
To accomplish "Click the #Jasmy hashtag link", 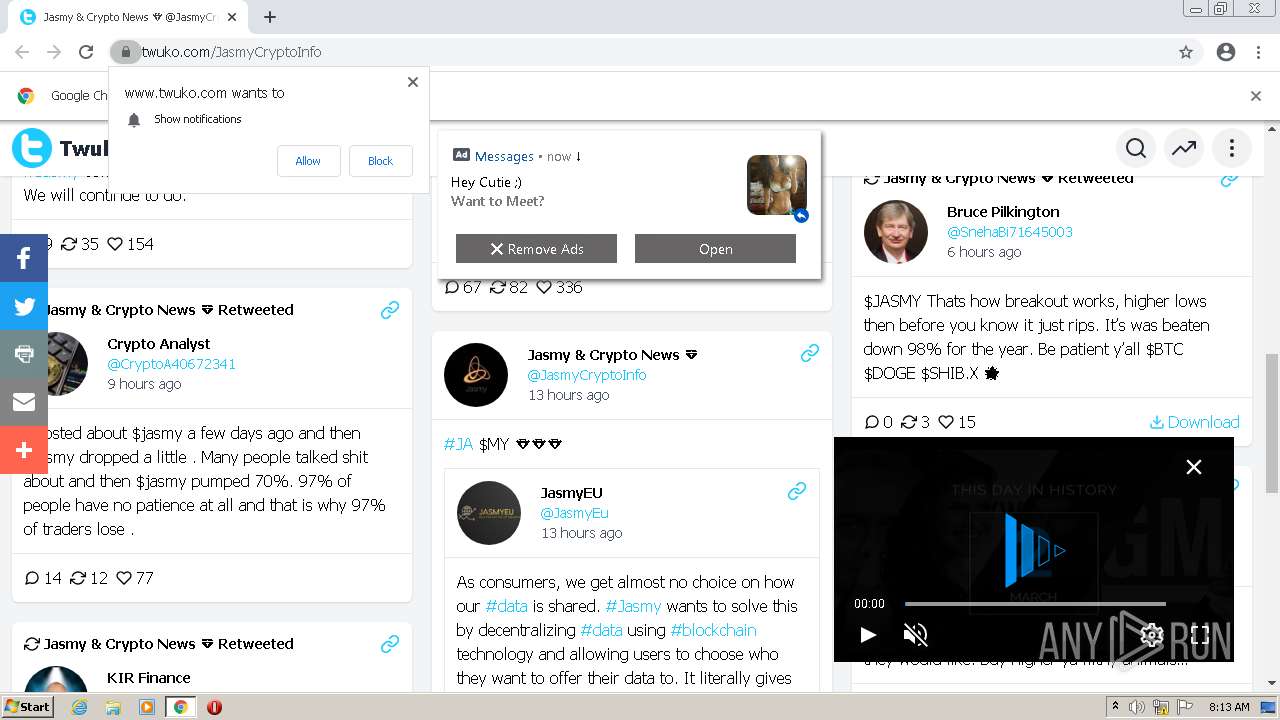I will point(633,606).
